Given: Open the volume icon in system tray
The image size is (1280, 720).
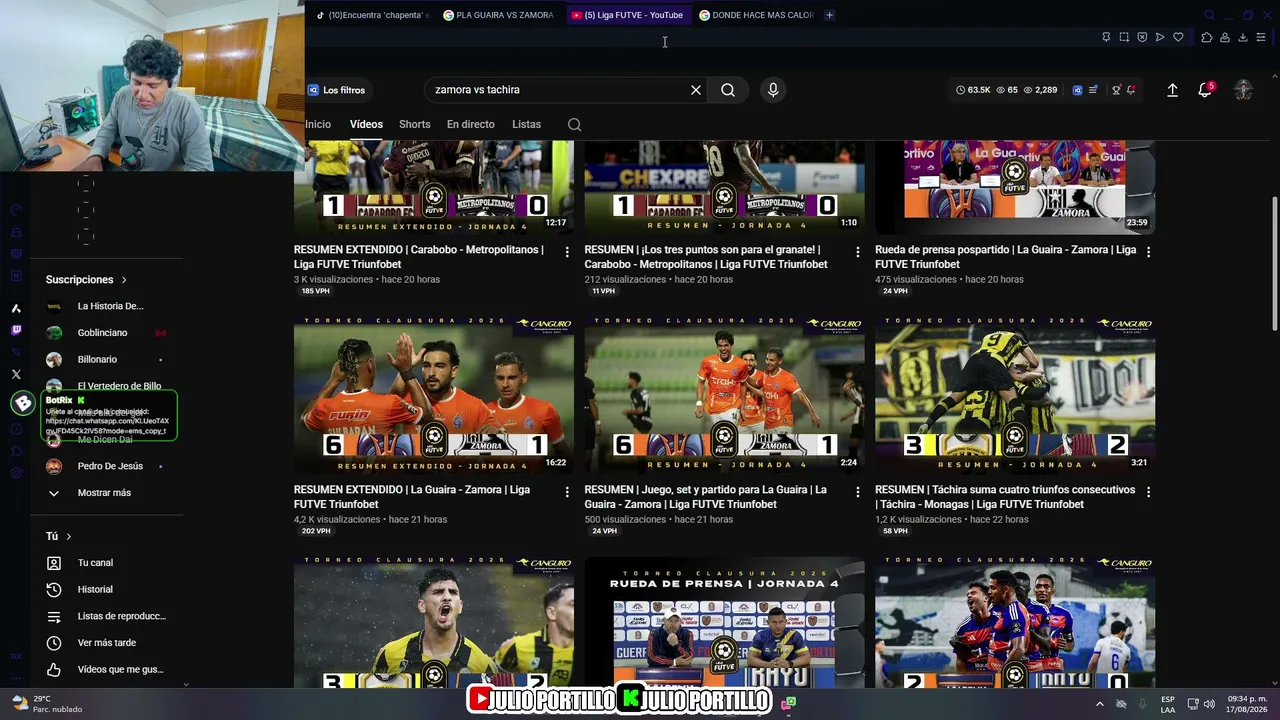Looking at the screenshot, I should pos(1210,704).
